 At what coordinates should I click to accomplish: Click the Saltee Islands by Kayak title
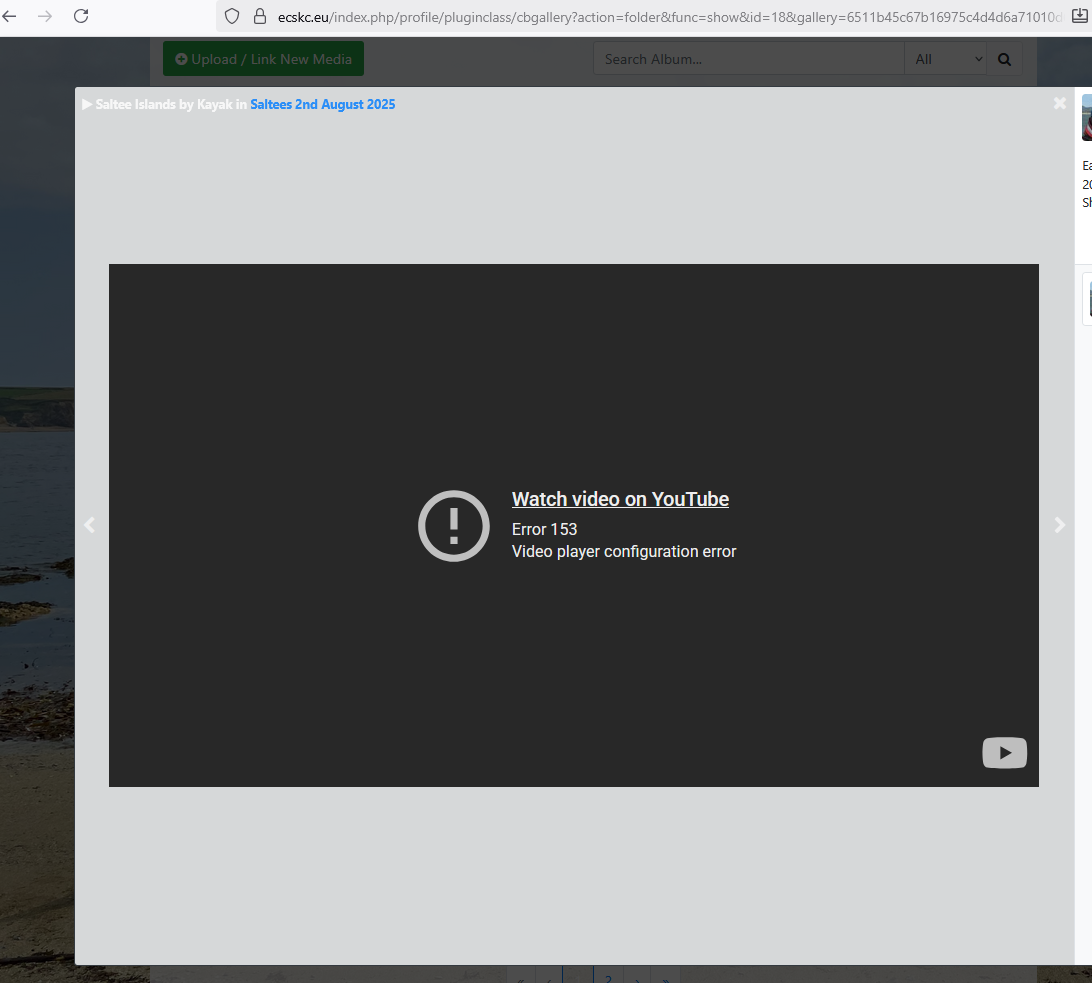(x=164, y=105)
